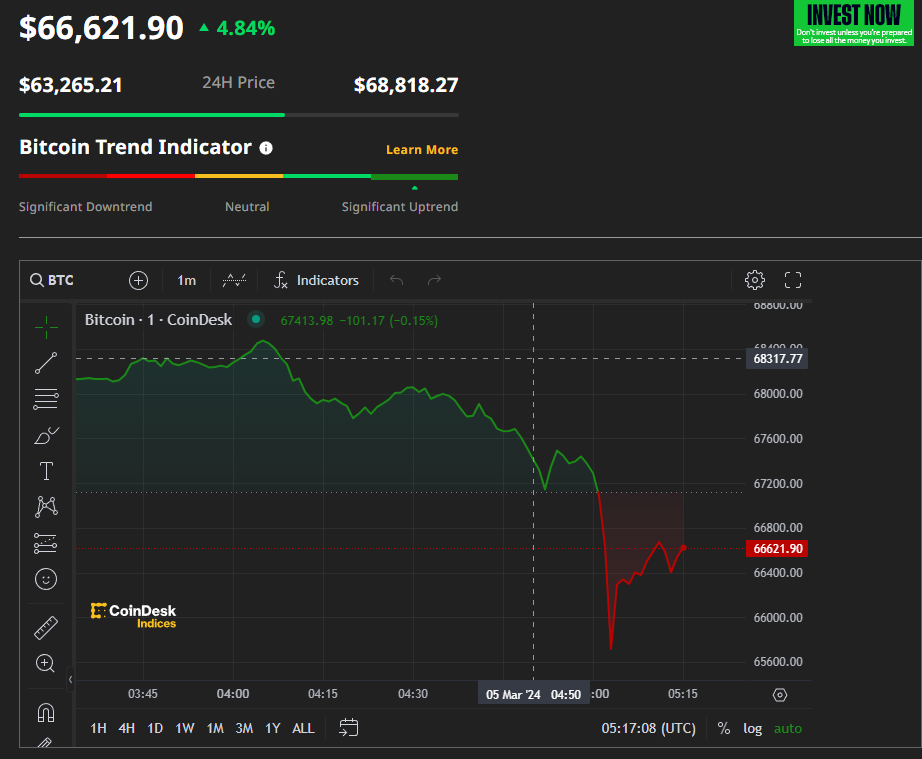
Task: Toggle auto scale for the chart
Action: (x=788, y=728)
